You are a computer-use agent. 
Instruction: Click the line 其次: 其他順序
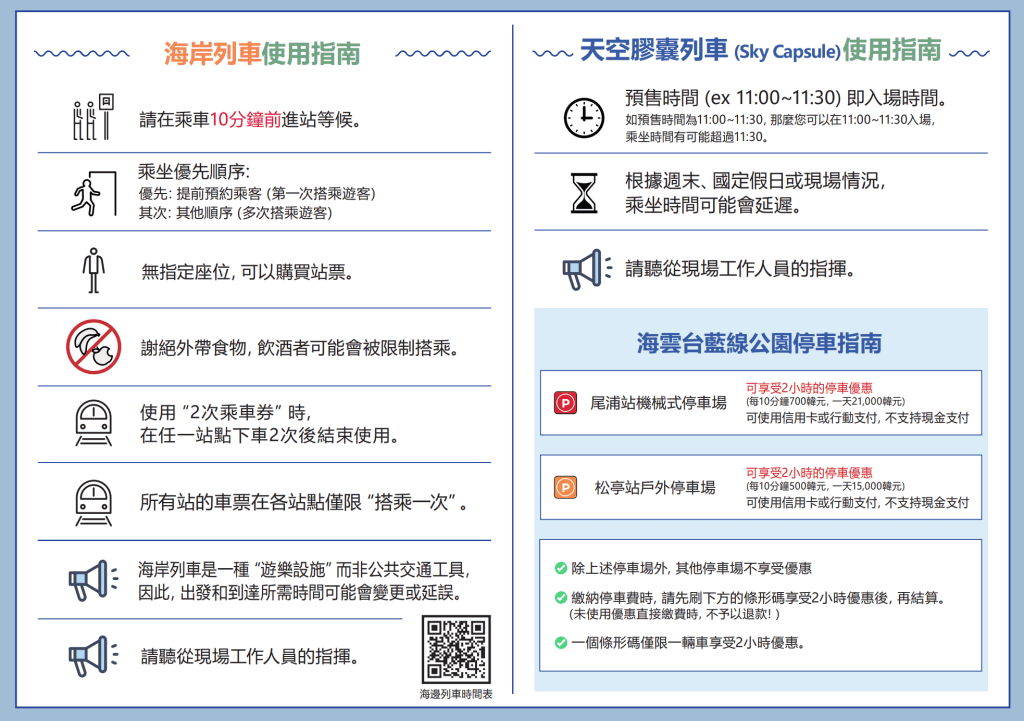tap(236, 213)
